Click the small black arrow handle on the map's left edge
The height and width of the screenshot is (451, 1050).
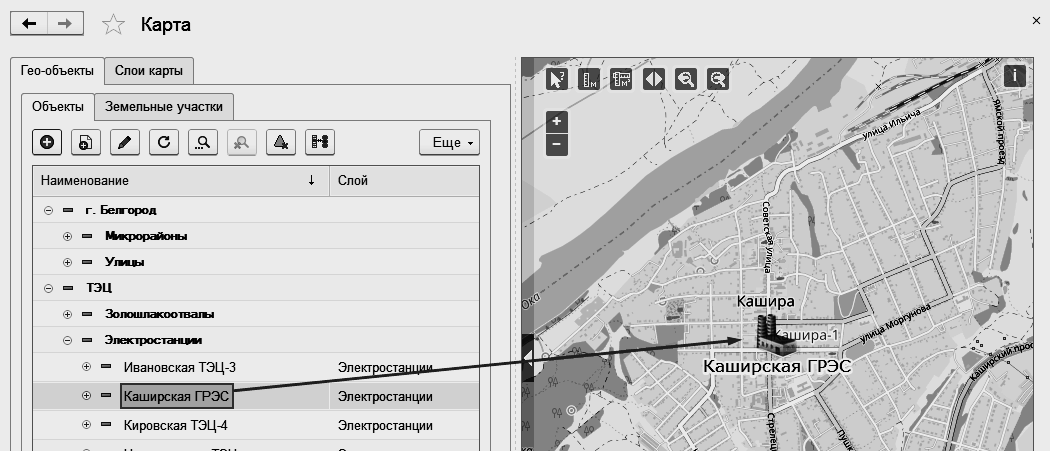tap(528, 358)
